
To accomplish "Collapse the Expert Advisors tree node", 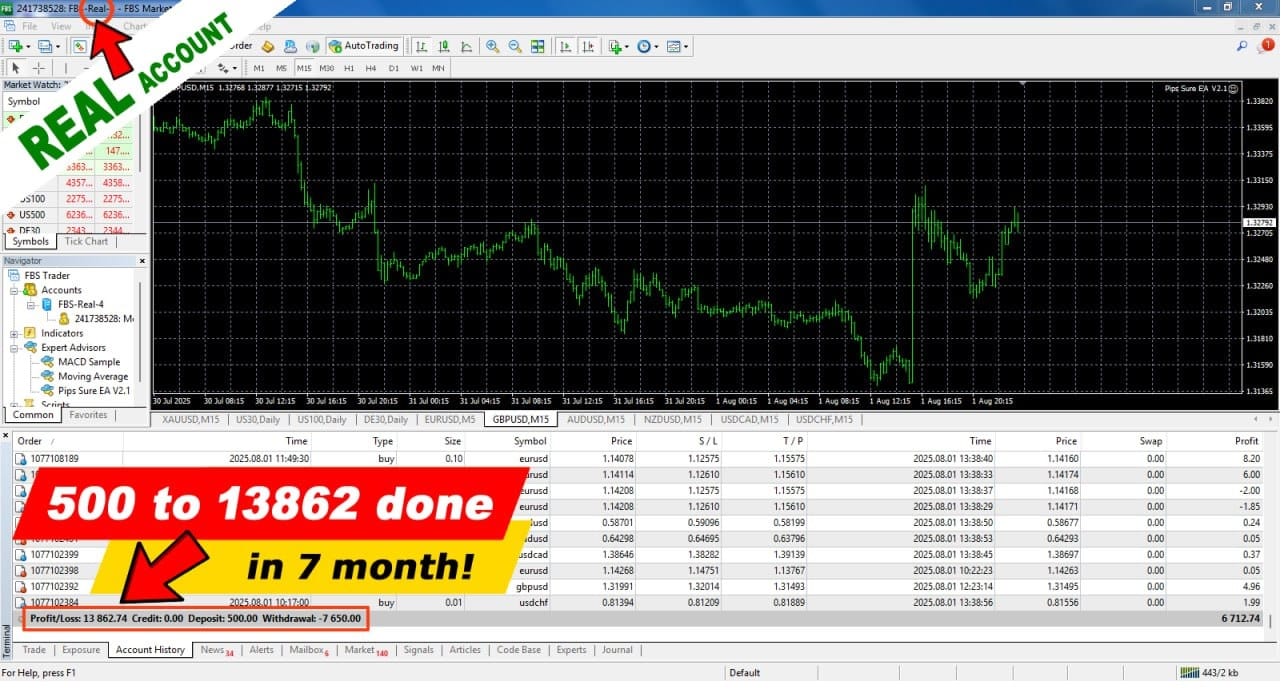I will pos(15,348).
